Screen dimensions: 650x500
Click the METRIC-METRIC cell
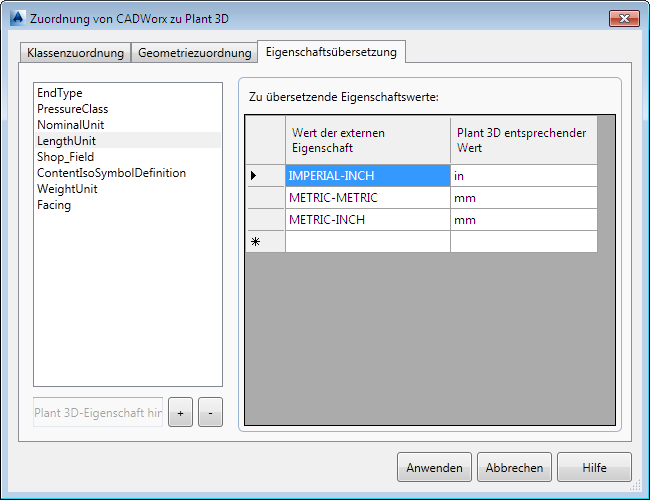click(x=368, y=197)
